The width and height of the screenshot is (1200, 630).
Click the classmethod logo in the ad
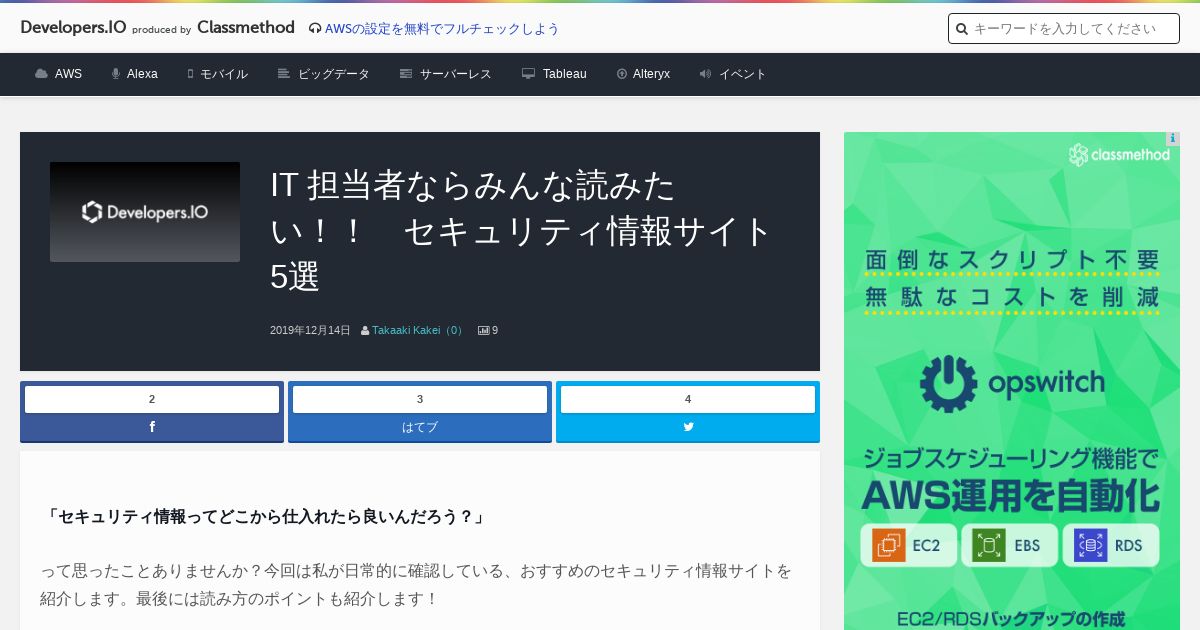[1119, 155]
